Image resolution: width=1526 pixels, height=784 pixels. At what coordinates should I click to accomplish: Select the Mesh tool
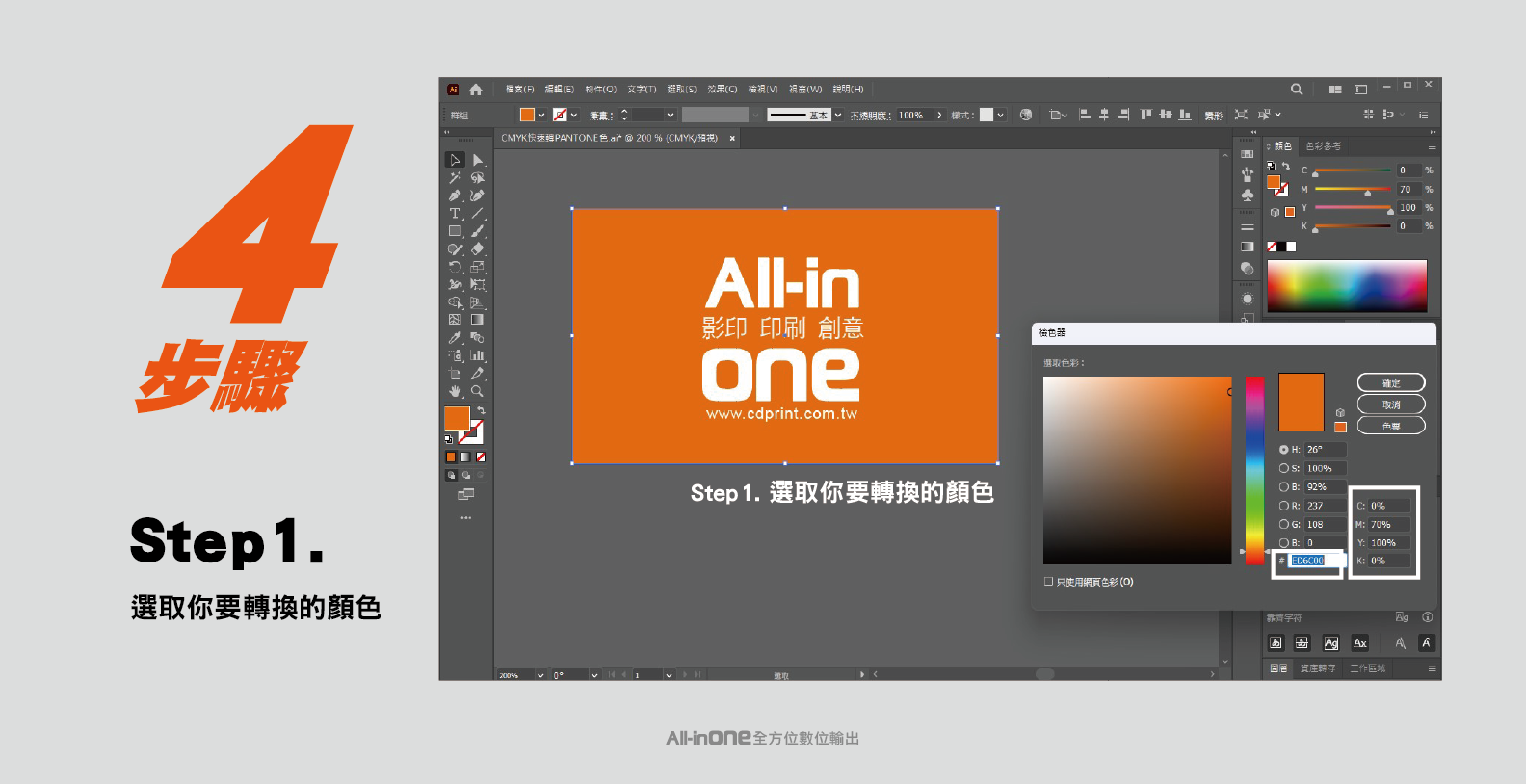click(456, 320)
